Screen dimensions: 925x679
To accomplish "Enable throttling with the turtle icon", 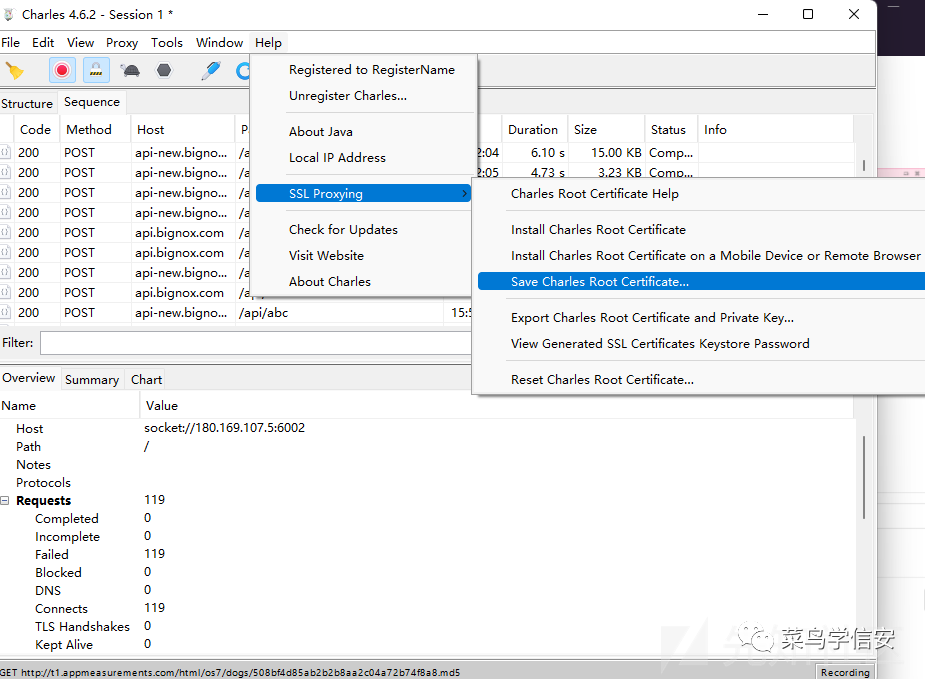I will click(130, 71).
